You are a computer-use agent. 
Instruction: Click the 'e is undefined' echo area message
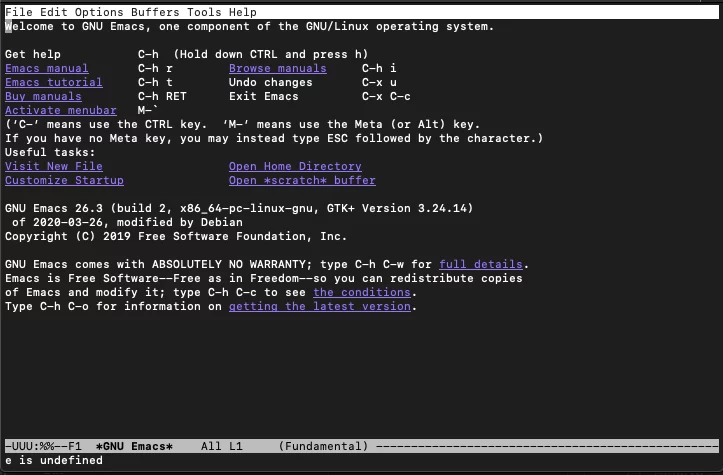tap(53, 460)
